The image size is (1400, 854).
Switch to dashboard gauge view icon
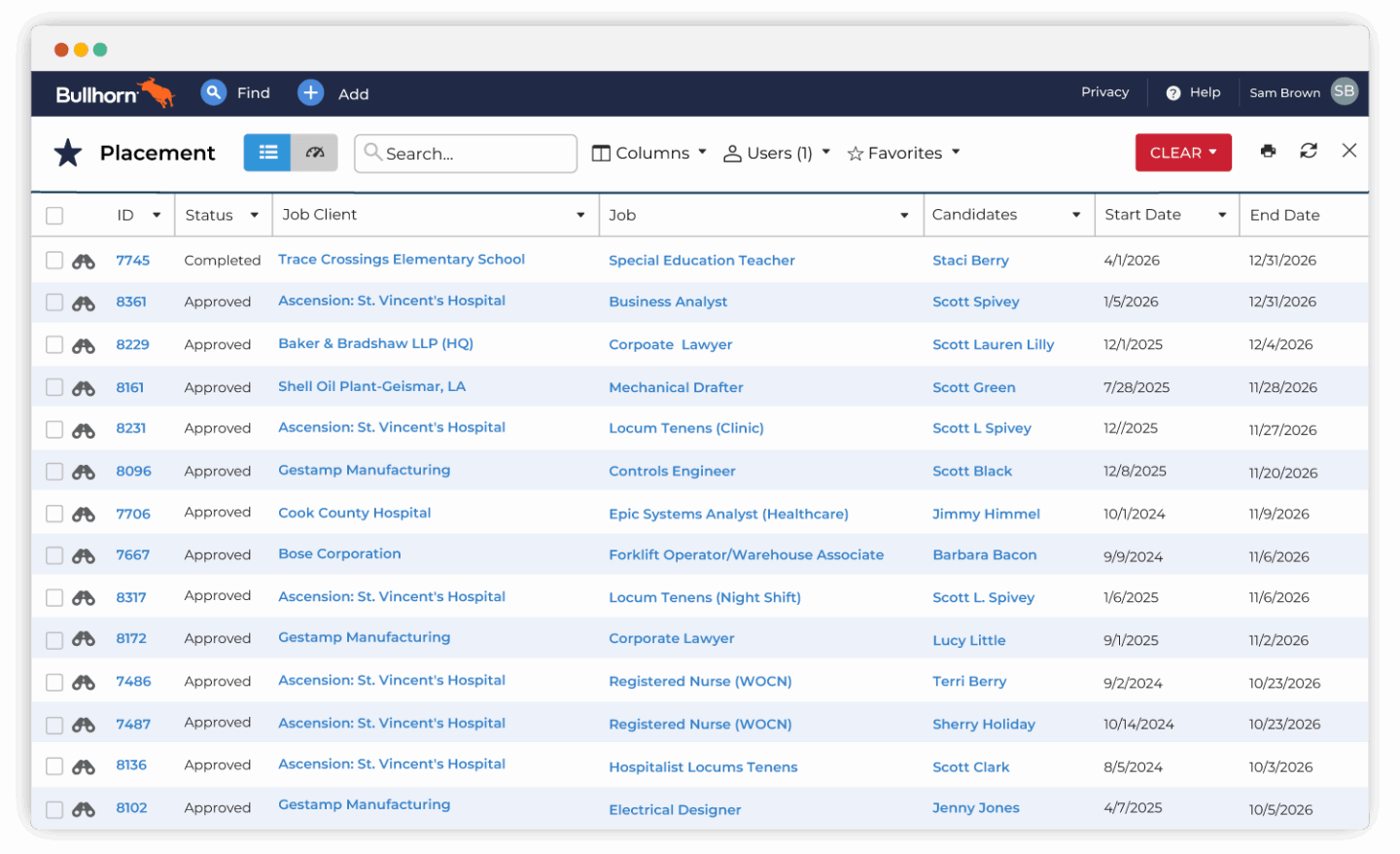coord(314,153)
